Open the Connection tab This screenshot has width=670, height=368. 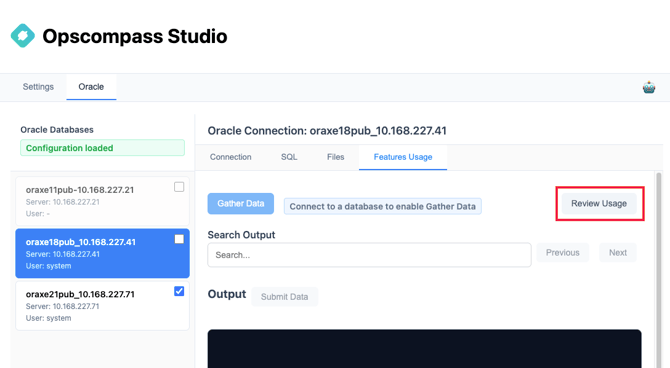pyautogui.click(x=230, y=157)
